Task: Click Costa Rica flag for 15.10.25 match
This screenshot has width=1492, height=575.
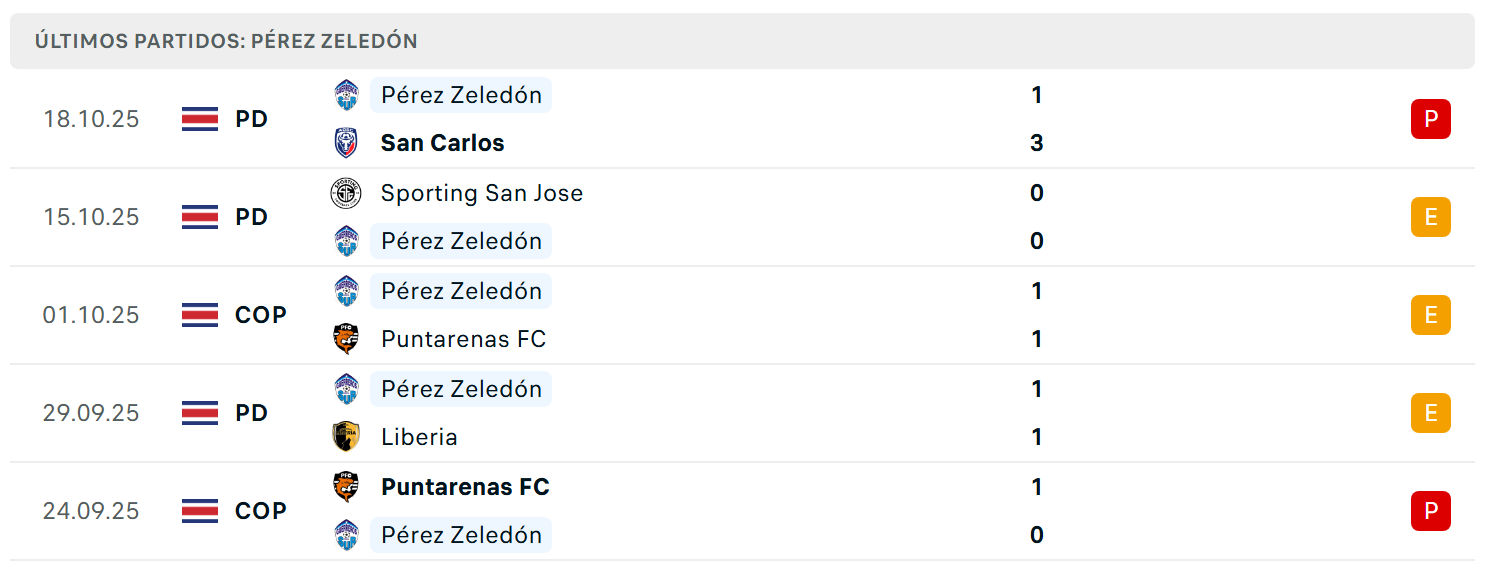Action: (x=200, y=217)
